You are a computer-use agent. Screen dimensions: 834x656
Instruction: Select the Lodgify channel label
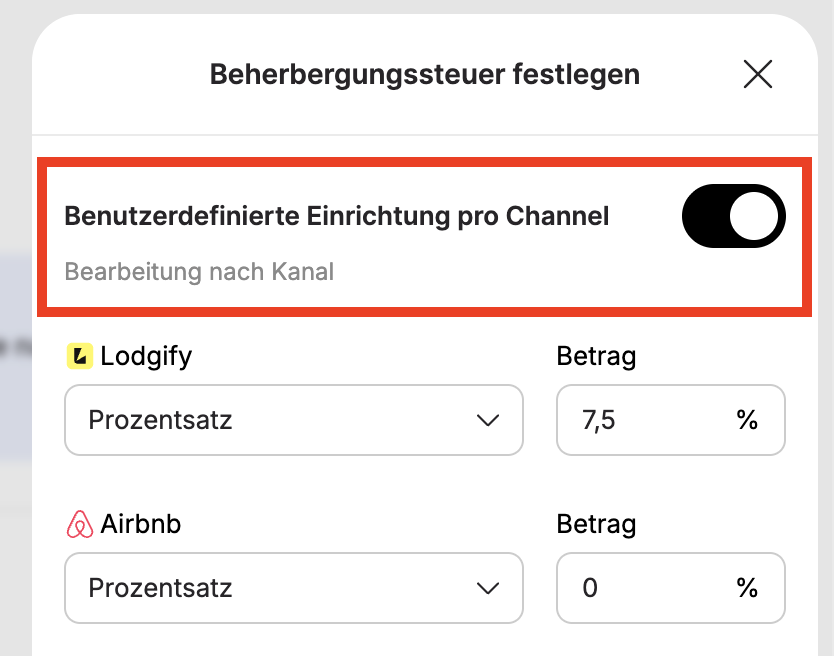click(x=146, y=356)
